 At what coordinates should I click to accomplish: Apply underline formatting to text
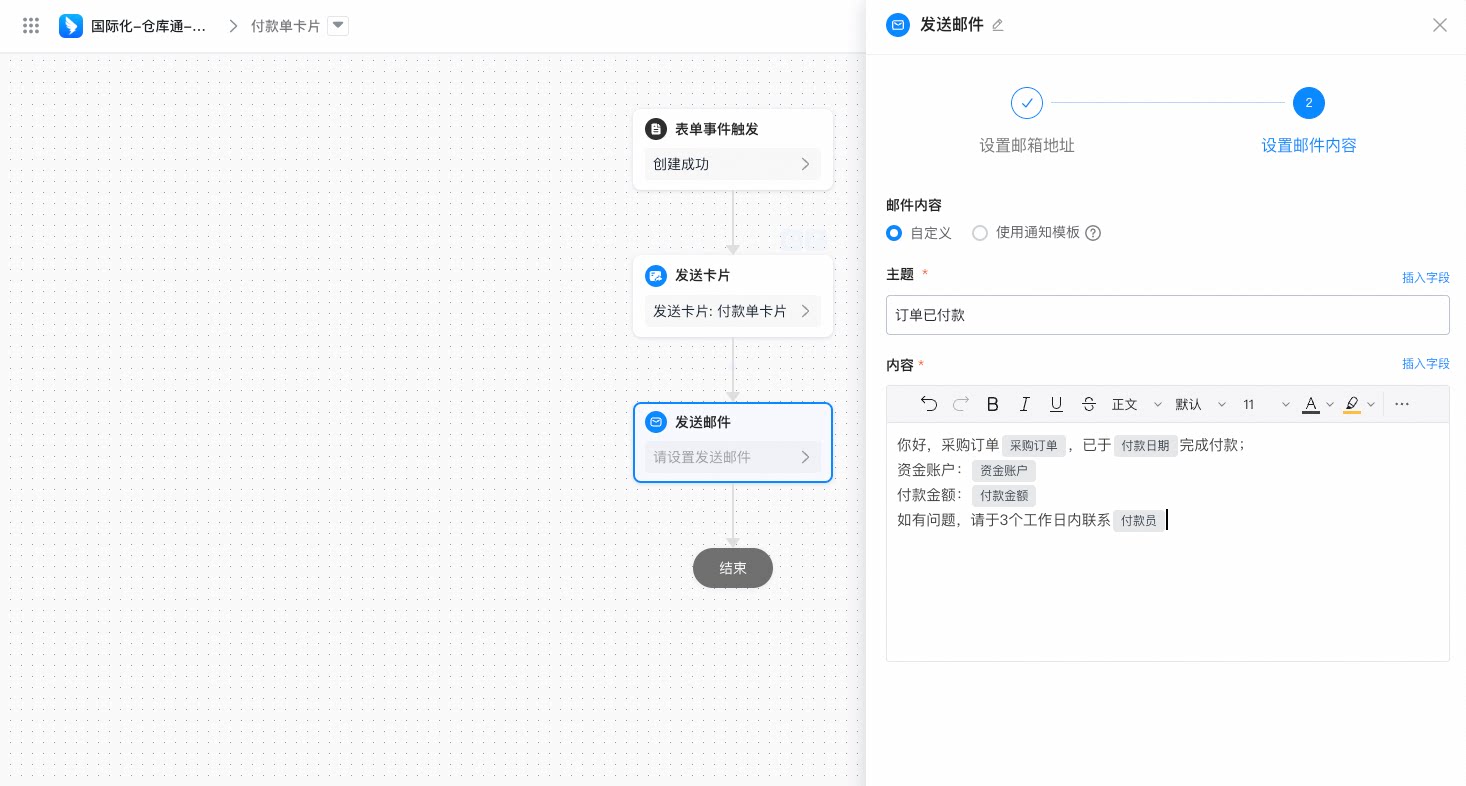point(1056,404)
